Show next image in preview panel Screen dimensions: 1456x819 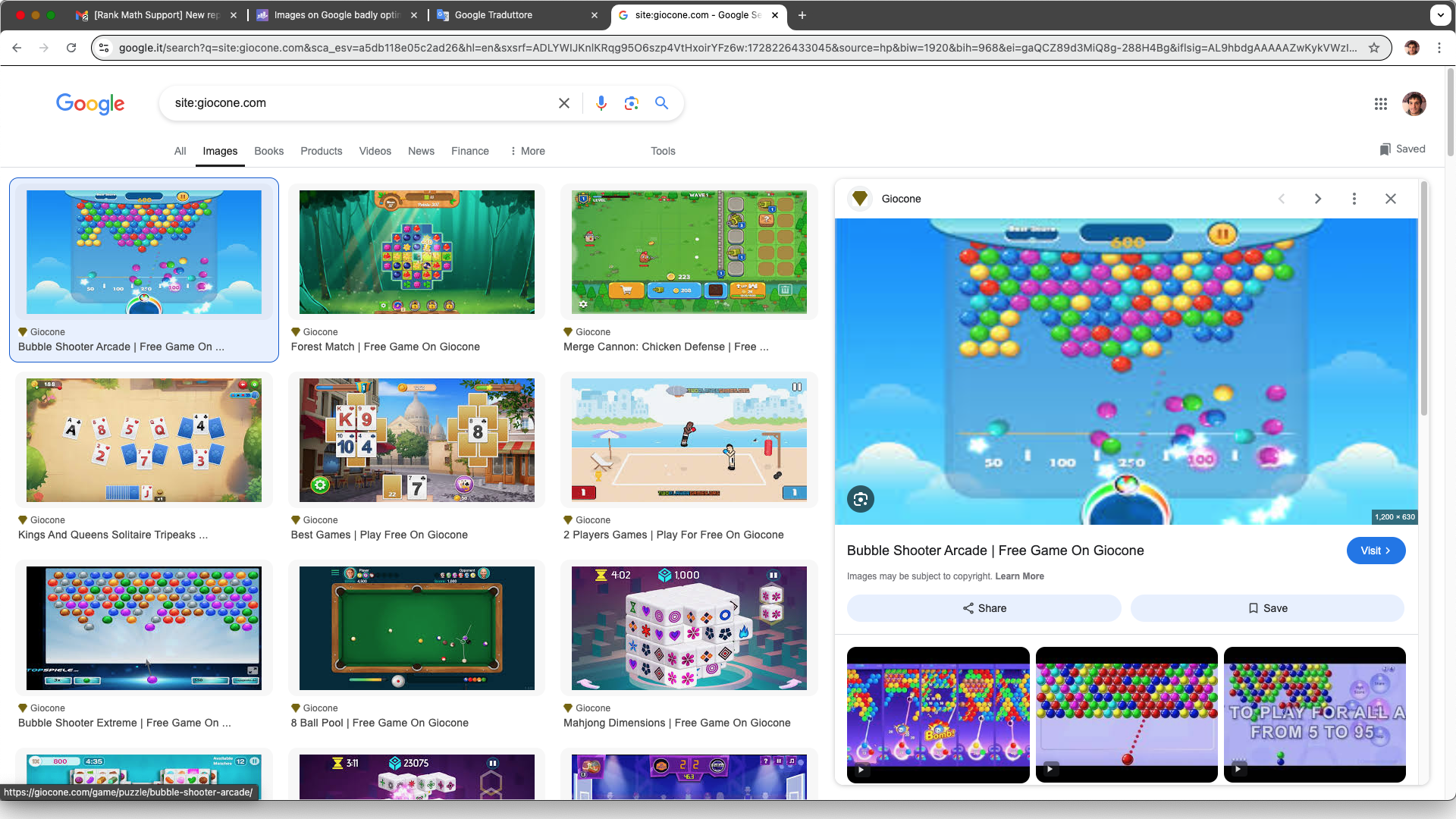(x=1318, y=199)
